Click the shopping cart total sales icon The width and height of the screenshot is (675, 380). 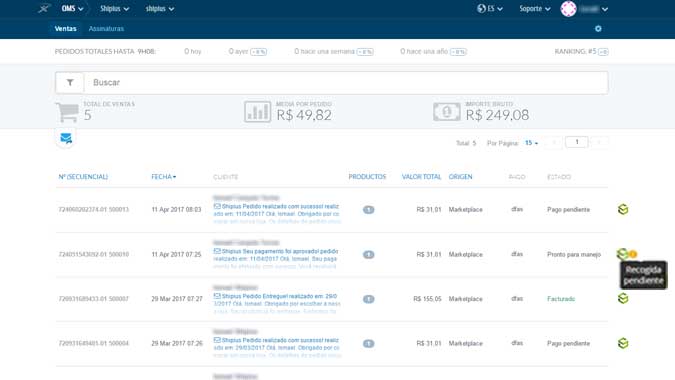tap(67, 112)
